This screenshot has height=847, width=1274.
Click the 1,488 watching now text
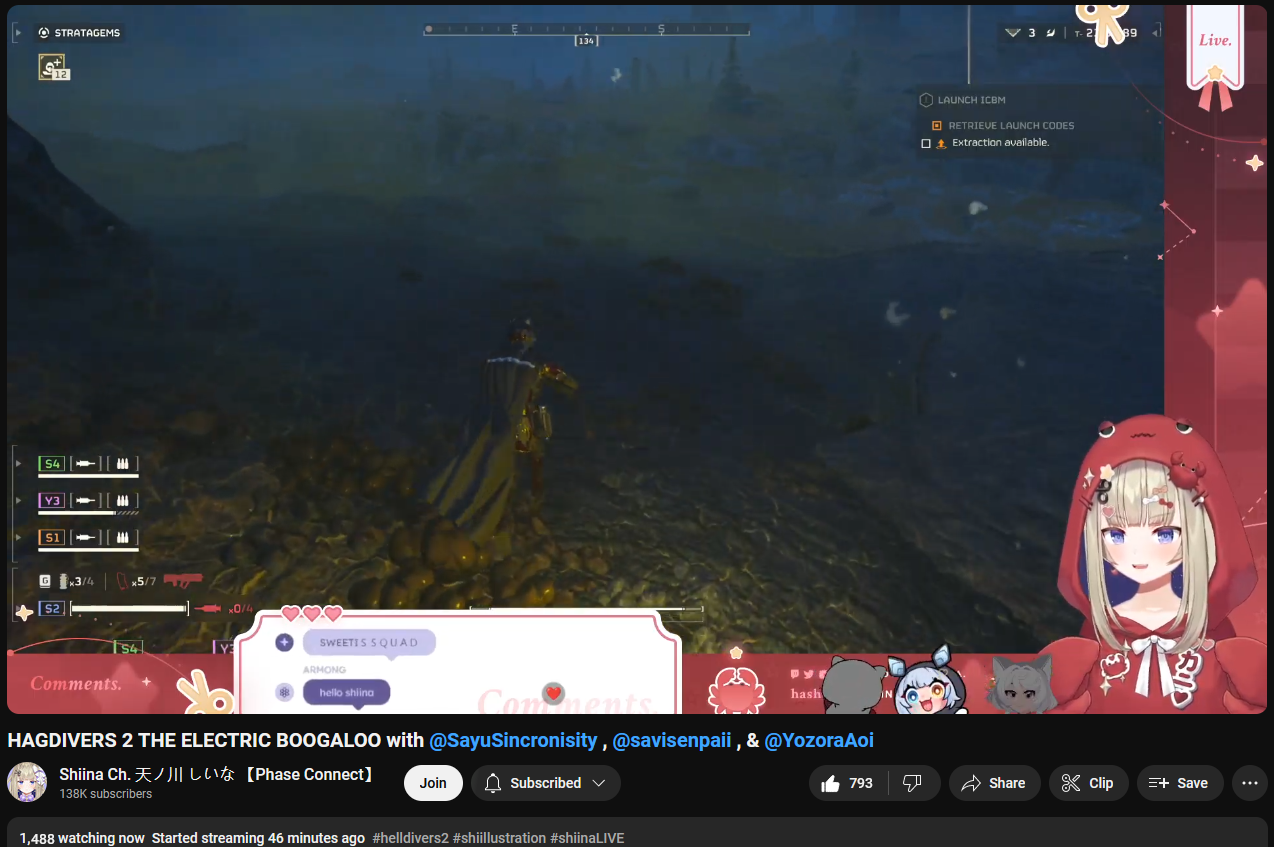82,838
